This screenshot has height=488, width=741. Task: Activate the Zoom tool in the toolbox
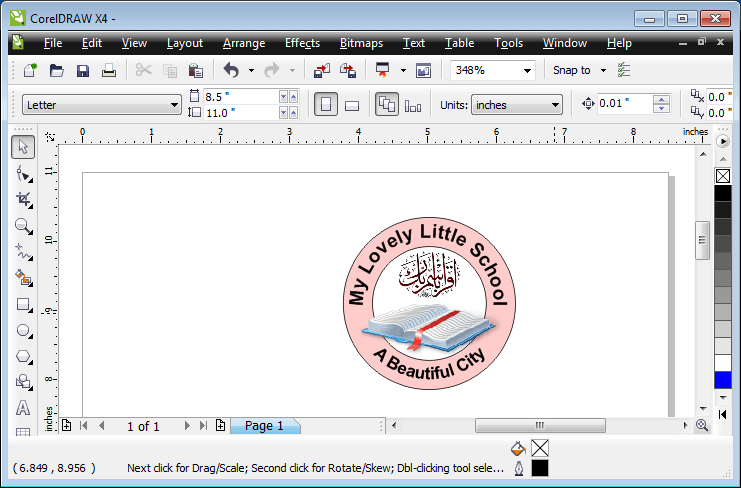pos(24,226)
